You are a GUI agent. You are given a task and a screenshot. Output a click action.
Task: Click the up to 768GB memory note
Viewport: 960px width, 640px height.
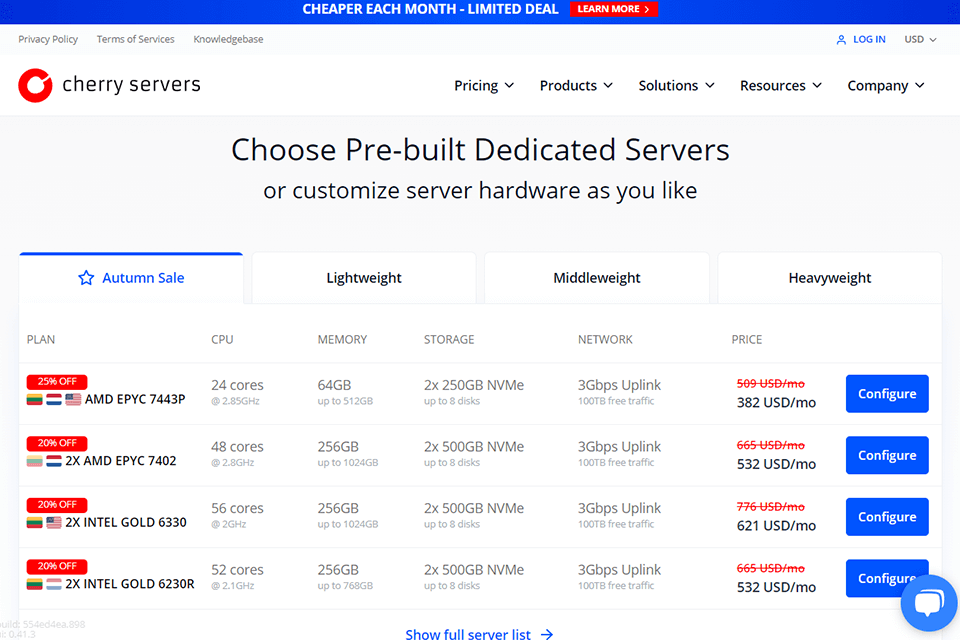point(345,586)
